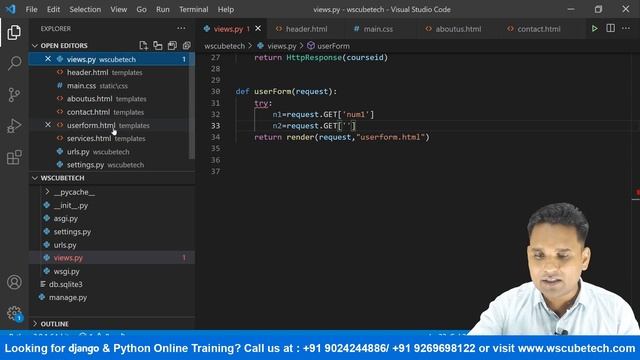Open the Accounts icon
This screenshot has width=640, height=360.
[14, 282]
